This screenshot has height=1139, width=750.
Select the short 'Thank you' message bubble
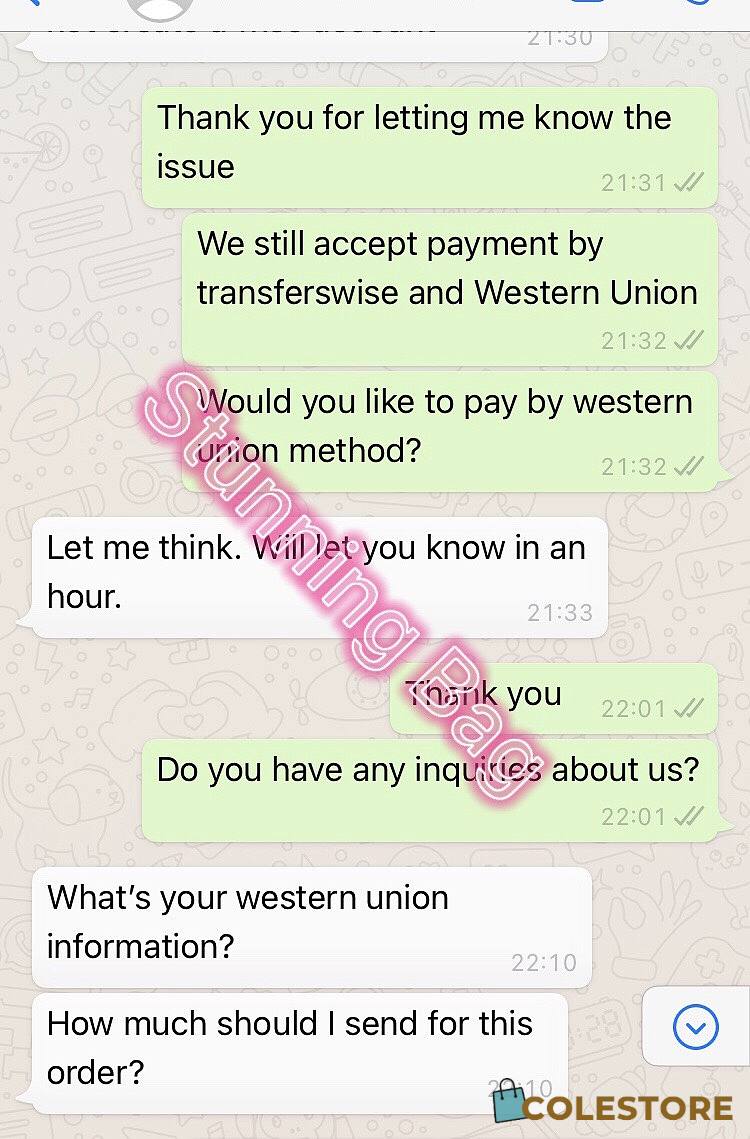tap(554, 698)
